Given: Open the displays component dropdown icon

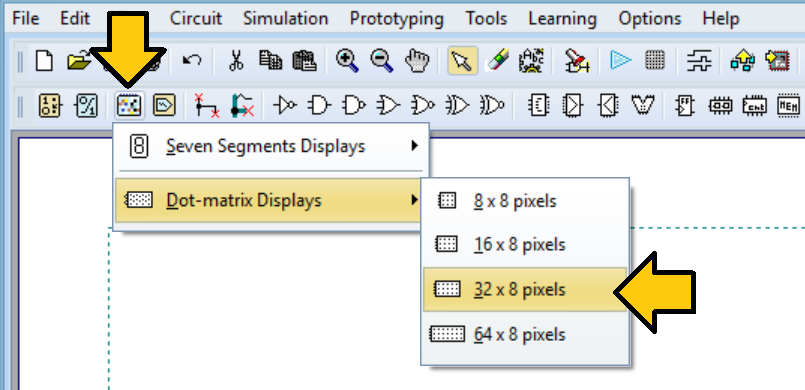Looking at the screenshot, I should [128, 106].
